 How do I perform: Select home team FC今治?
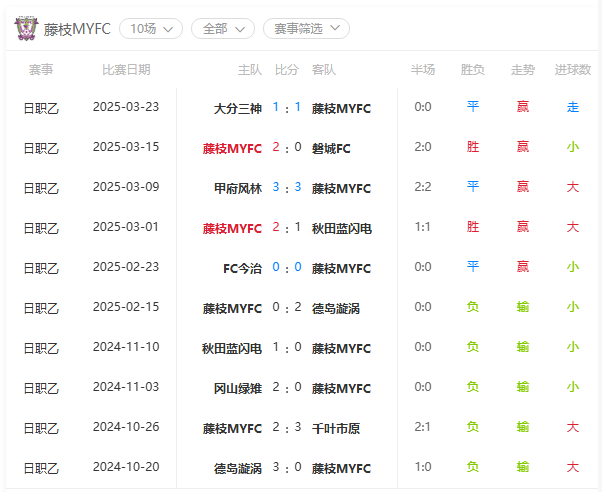(242, 268)
